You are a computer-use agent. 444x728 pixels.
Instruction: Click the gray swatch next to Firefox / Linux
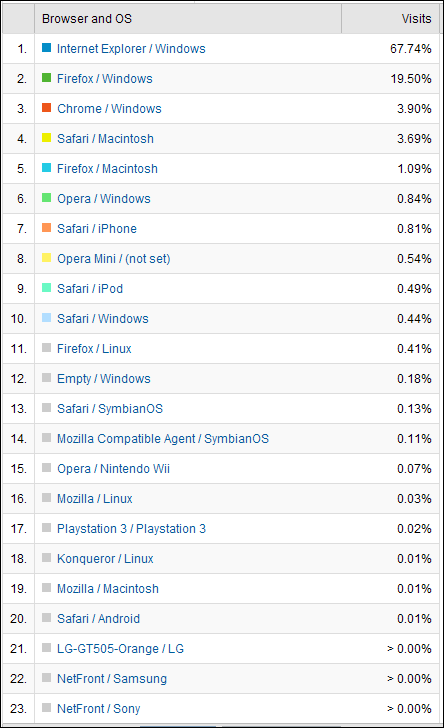coord(46,348)
